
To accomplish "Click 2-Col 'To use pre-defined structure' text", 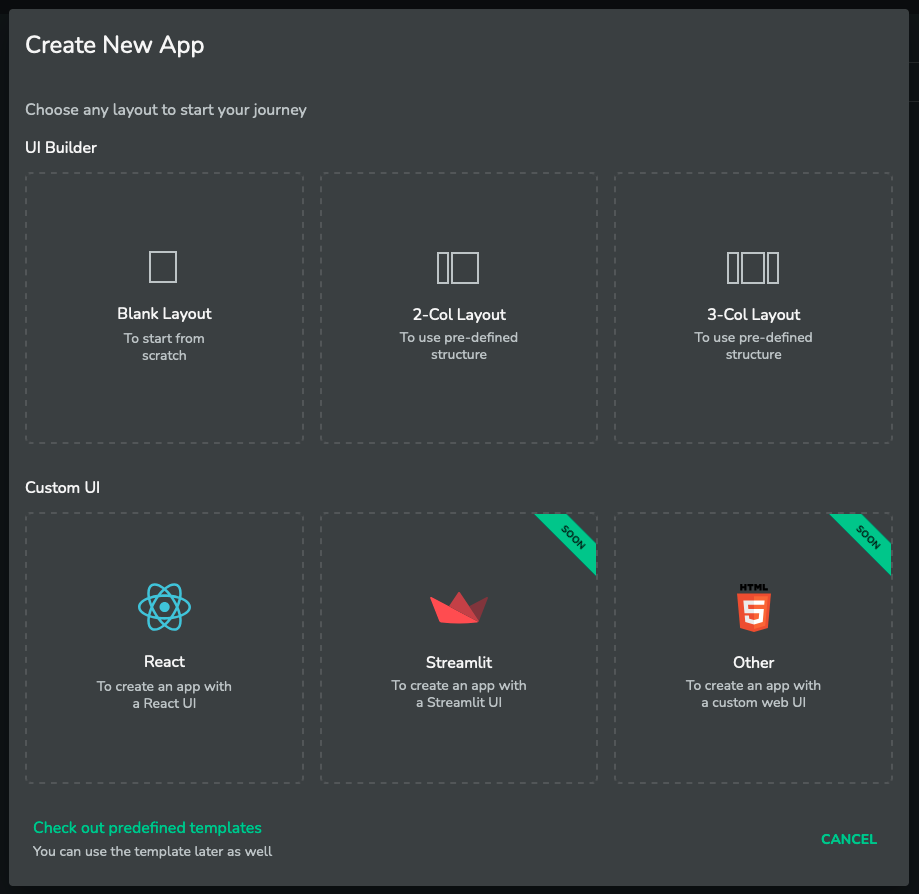I will [x=459, y=346].
